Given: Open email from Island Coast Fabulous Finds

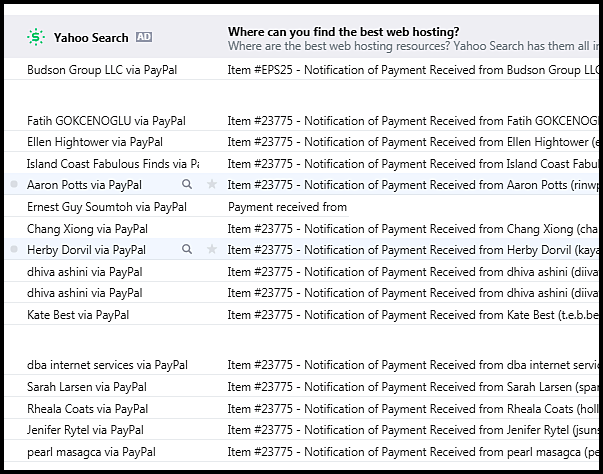Looking at the screenshot, I should tap(113, 164).
